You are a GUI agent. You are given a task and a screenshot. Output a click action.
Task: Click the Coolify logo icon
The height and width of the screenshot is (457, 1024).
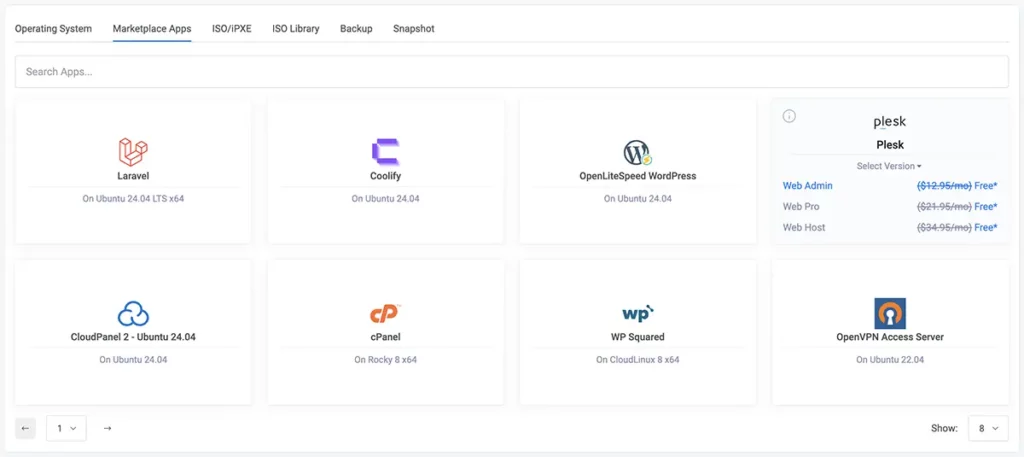coord(385,151)
